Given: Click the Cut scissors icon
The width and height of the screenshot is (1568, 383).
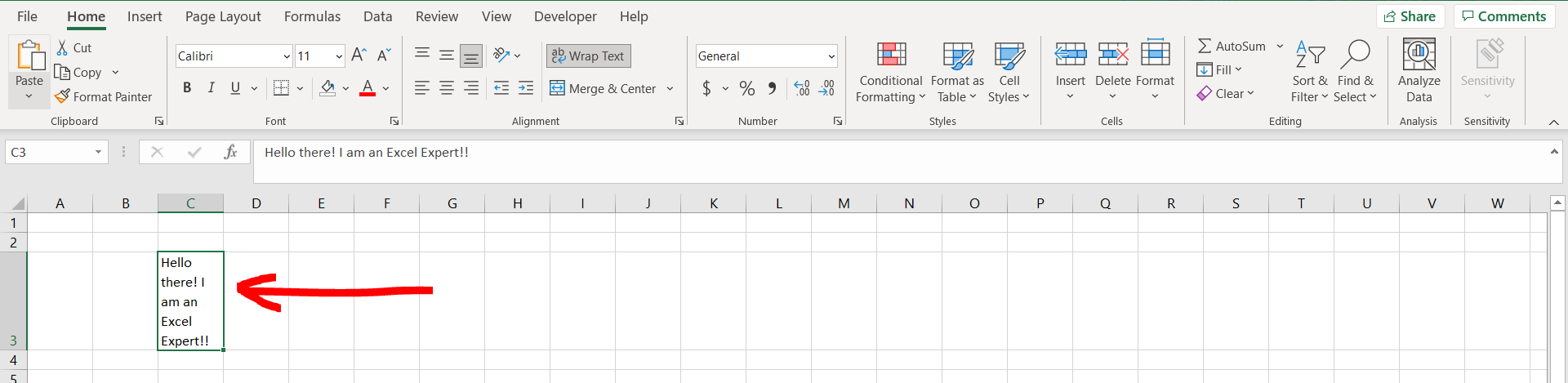Looking at the screenshot, I should point(62,48).
